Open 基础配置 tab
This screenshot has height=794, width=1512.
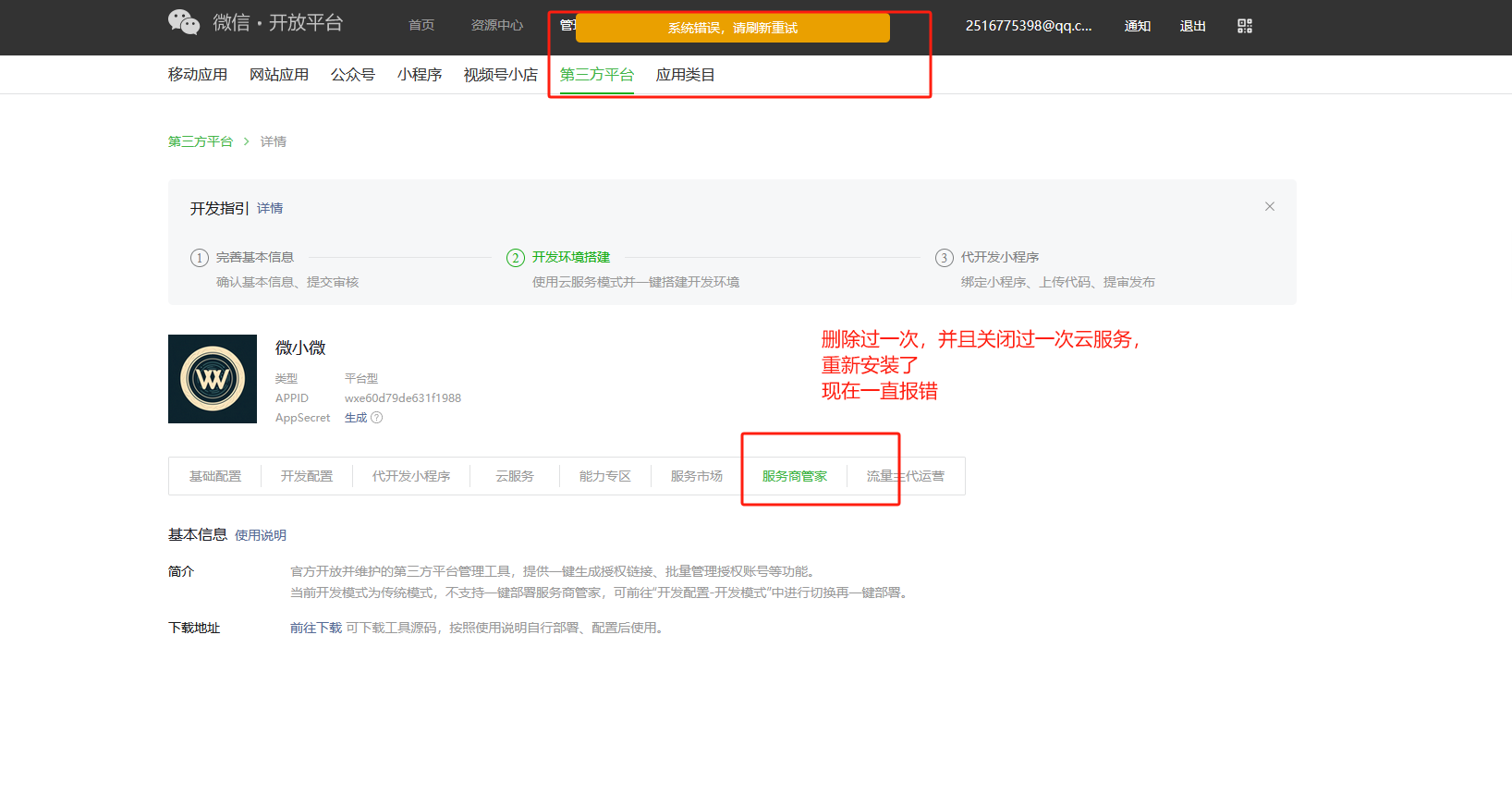tap(215, 476)
